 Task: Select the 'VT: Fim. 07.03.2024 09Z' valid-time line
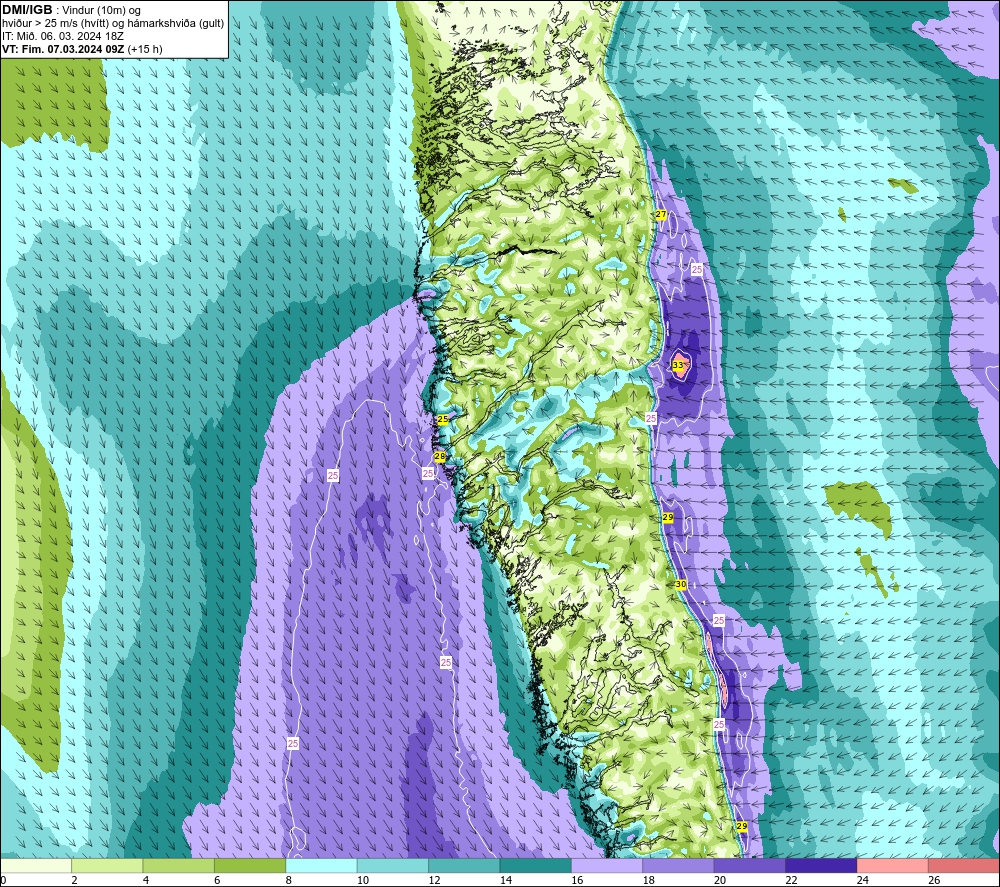coord(62,49)
